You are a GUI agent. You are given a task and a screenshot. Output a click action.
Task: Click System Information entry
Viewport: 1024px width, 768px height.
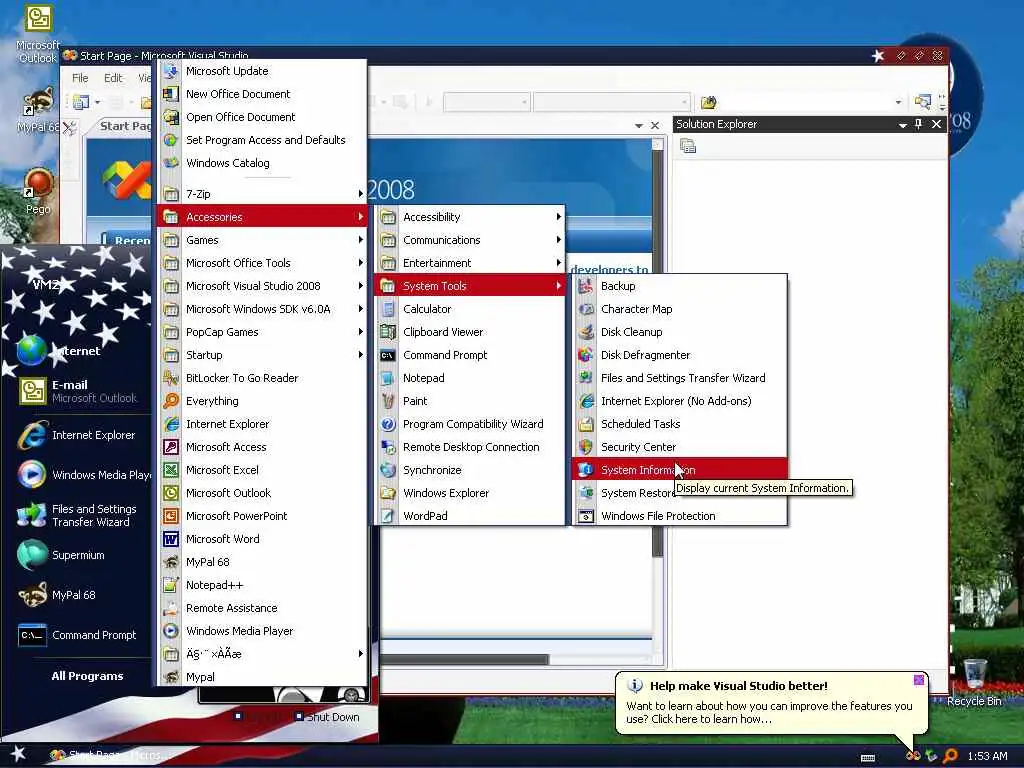pos(679,470)
